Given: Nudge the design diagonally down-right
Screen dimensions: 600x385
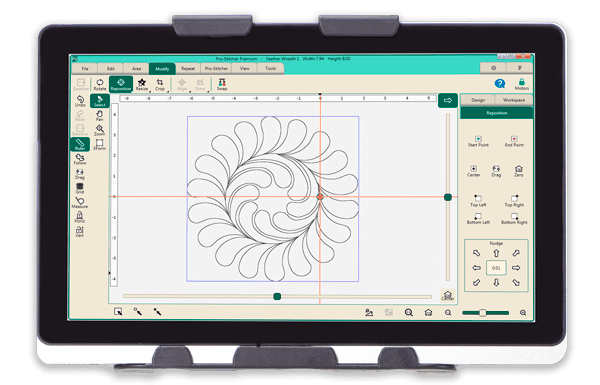Looking at the screenshot, I should point(516,282).
